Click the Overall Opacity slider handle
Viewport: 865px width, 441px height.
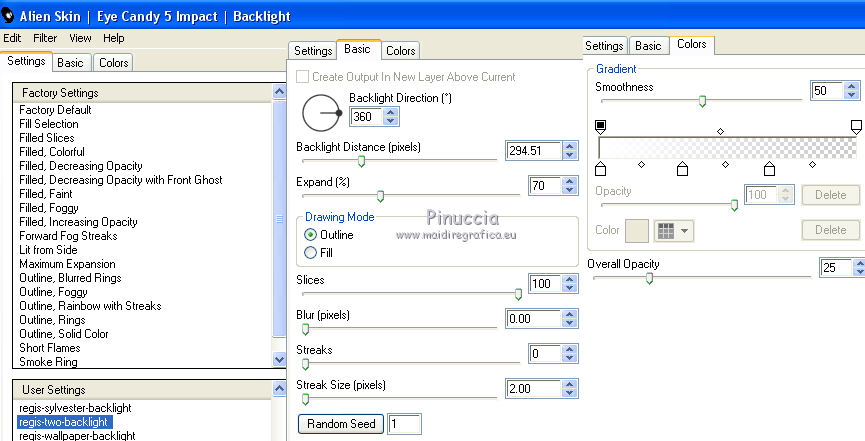649,278
